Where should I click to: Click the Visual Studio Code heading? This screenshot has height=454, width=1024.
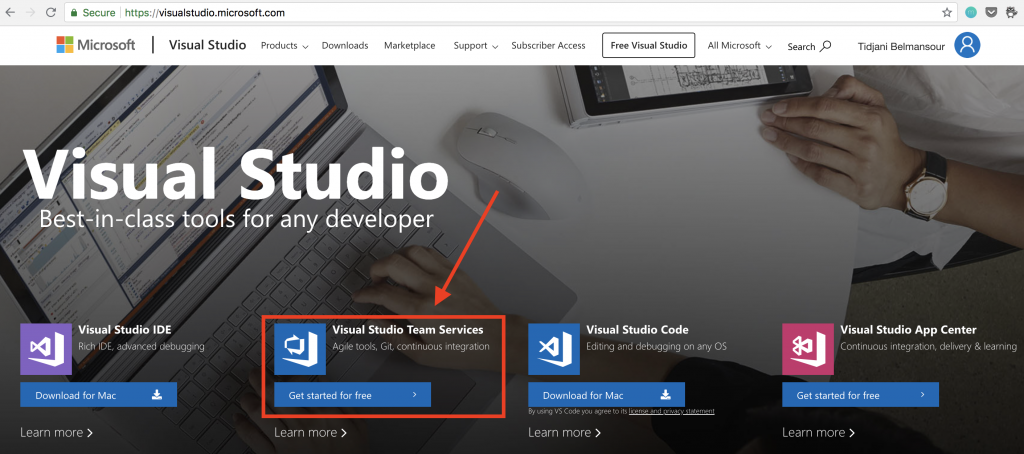tap(637, 330)
